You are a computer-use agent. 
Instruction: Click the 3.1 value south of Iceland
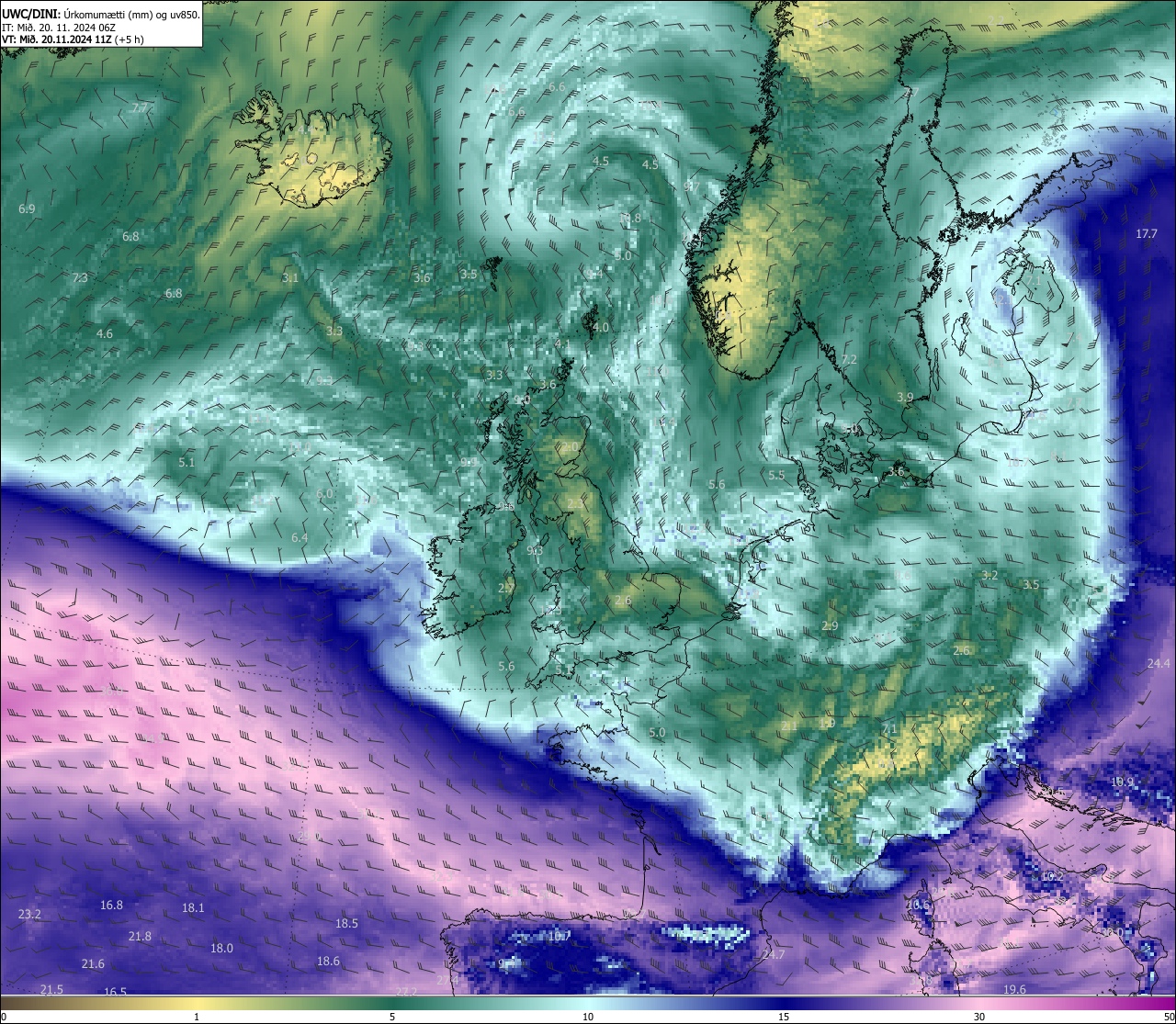click(290, 277)
